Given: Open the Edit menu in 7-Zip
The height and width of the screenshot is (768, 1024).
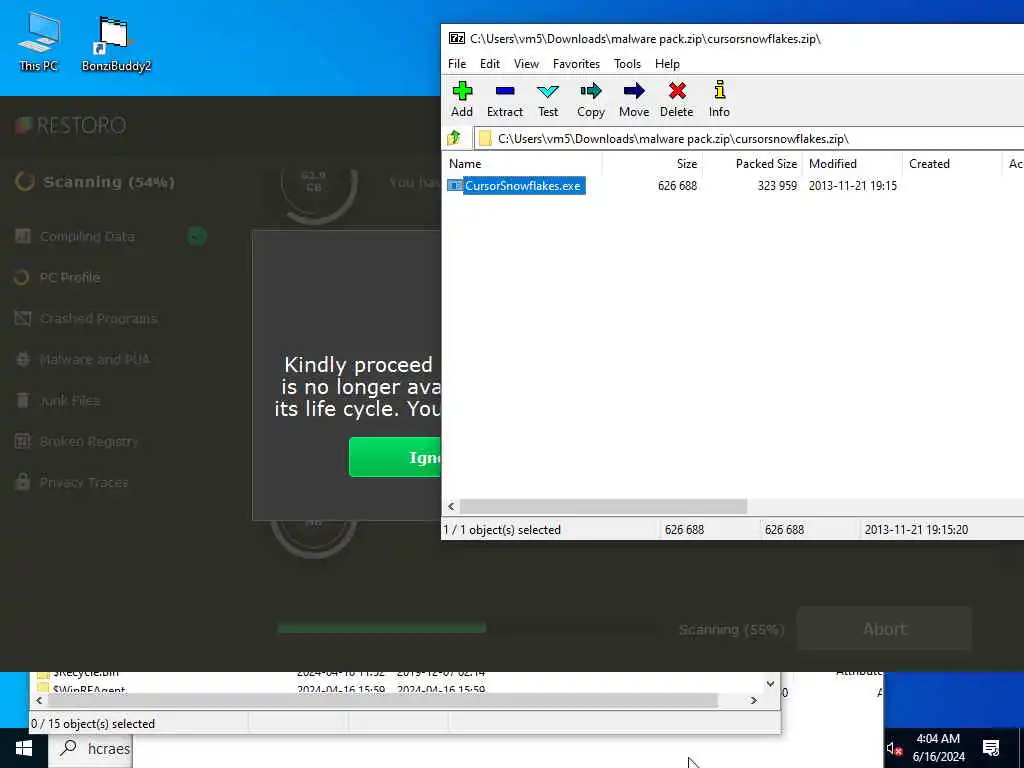Looking at the screenshot, I should 490,64.
